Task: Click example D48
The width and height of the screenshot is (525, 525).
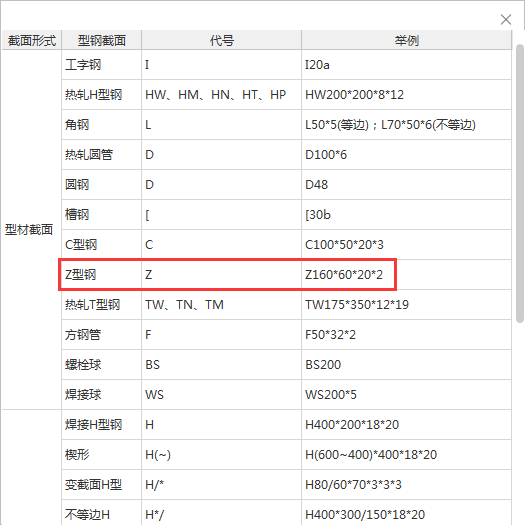Action: (x=316, y=184)
